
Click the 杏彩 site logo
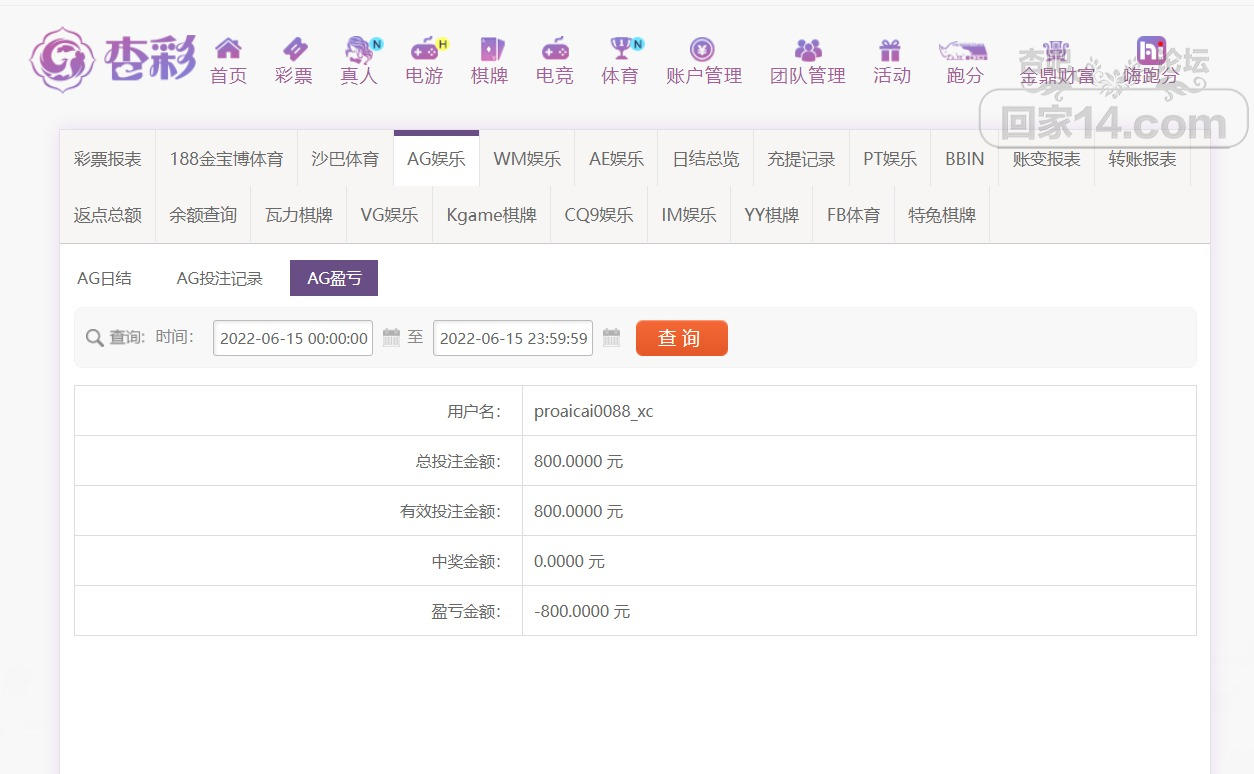[x=113, y=59]
